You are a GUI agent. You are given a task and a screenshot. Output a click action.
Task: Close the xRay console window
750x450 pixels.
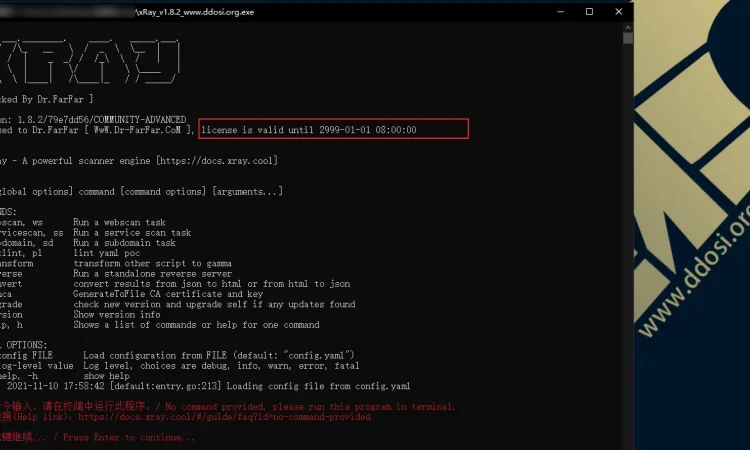coord(618,11)
